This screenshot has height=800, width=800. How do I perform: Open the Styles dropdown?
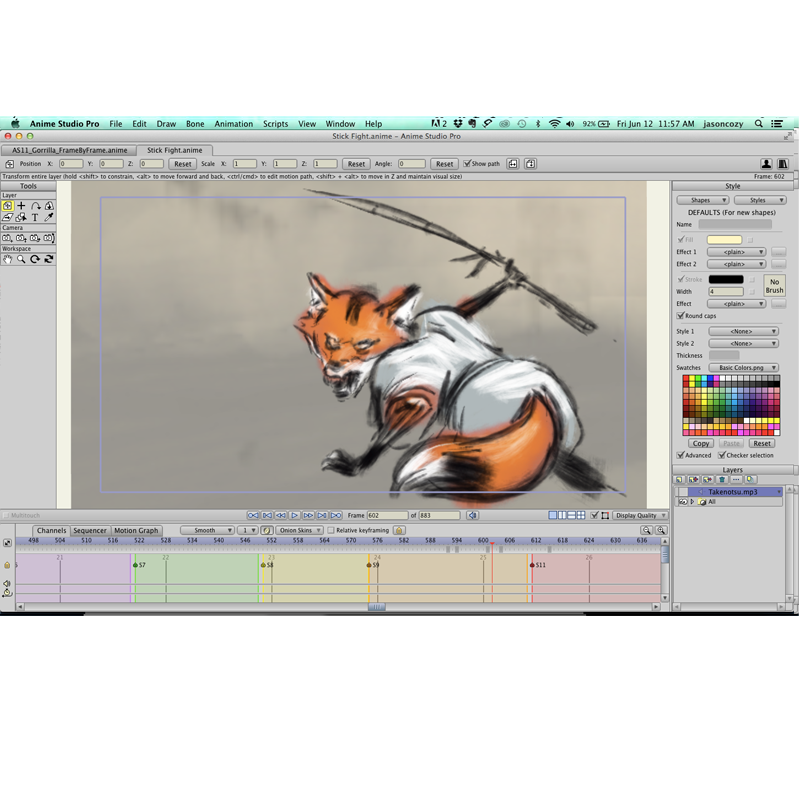(x=760, y=200)
